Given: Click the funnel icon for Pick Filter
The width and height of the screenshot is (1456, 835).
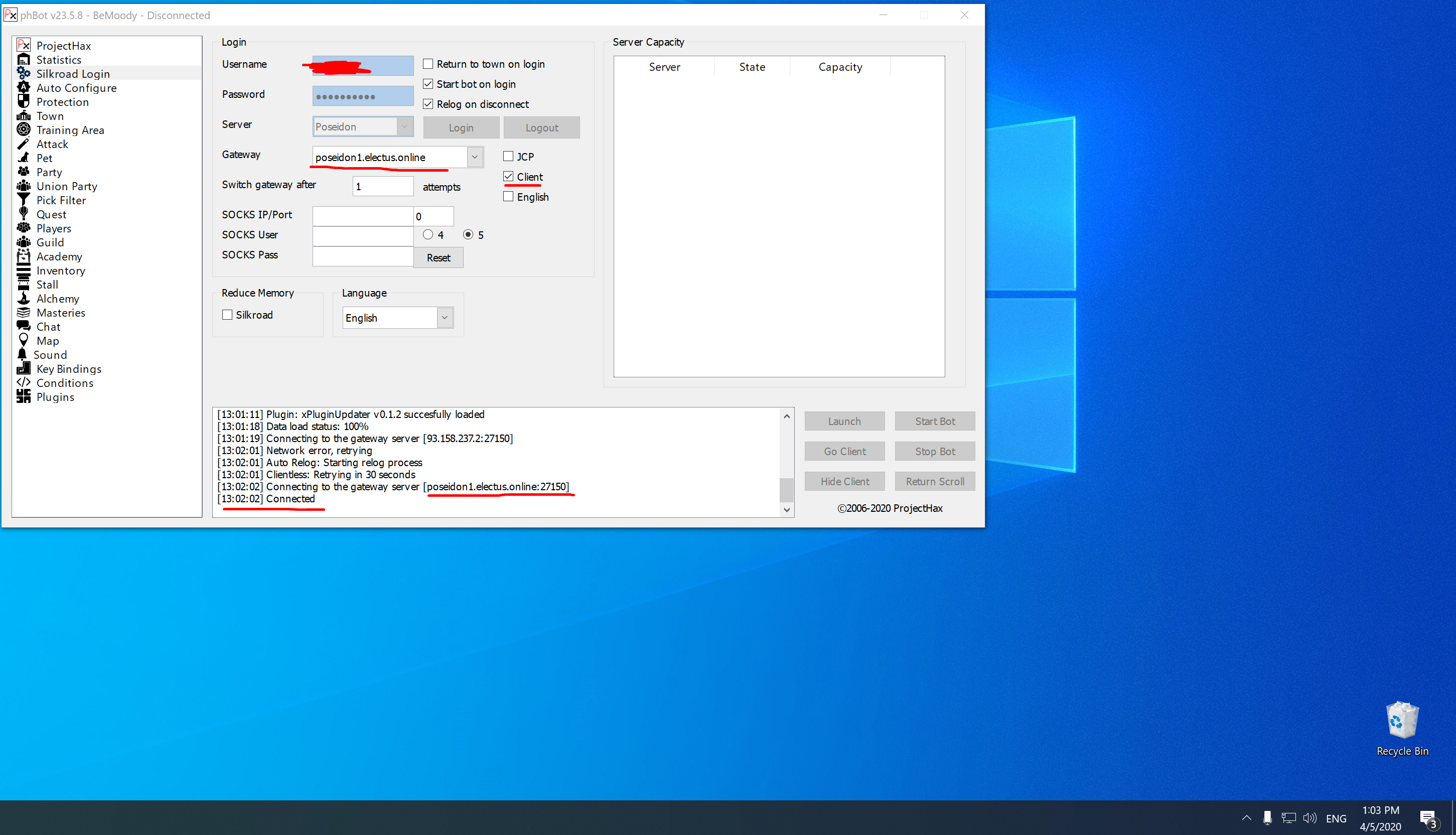Looking at the screenshot, I should click(x=24, y=200).
